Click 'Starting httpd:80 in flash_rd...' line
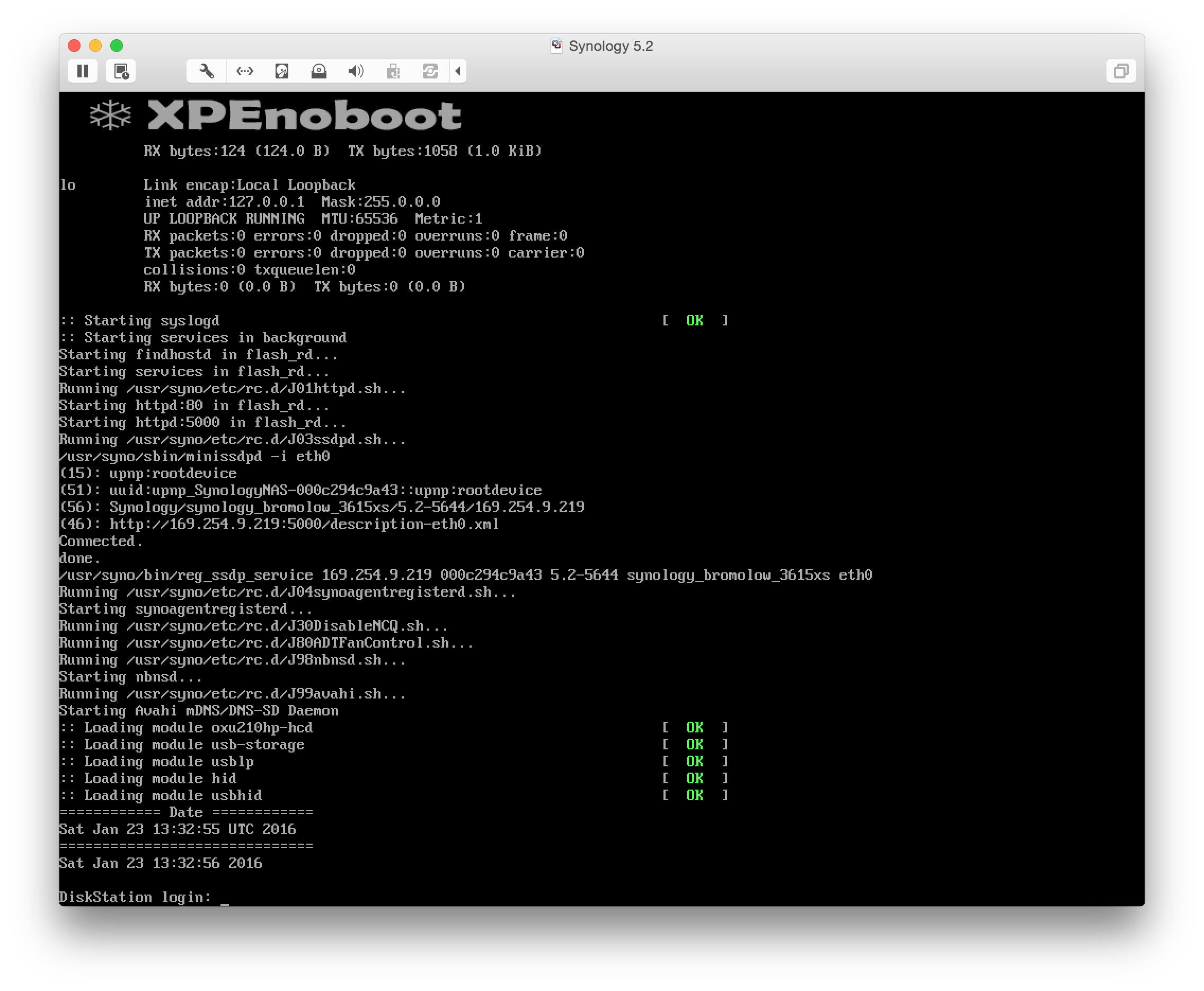 click(x=194, y=405)
